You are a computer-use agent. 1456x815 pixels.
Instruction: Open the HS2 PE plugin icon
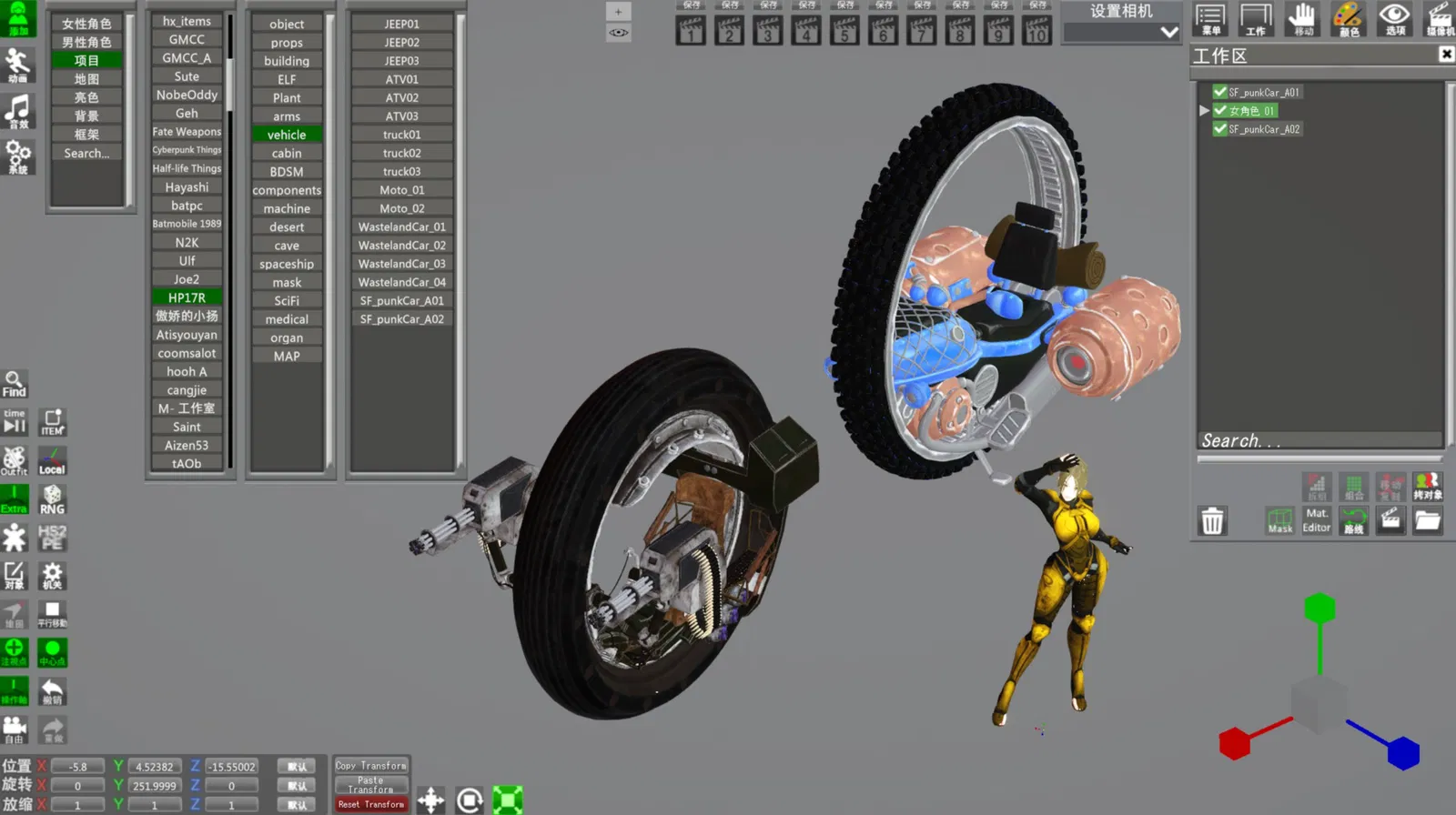coord(52,538)
